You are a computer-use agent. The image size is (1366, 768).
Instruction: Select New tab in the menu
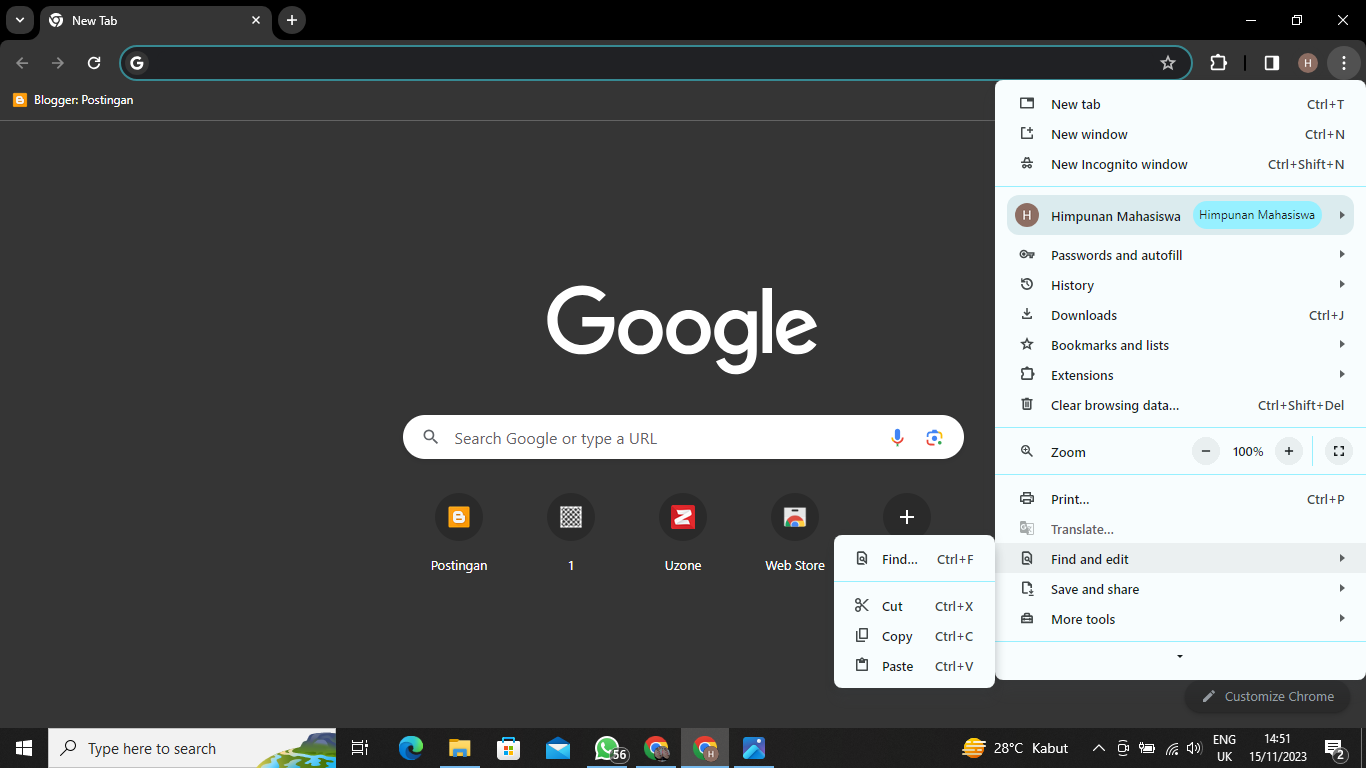click(x=1180, y=104)
